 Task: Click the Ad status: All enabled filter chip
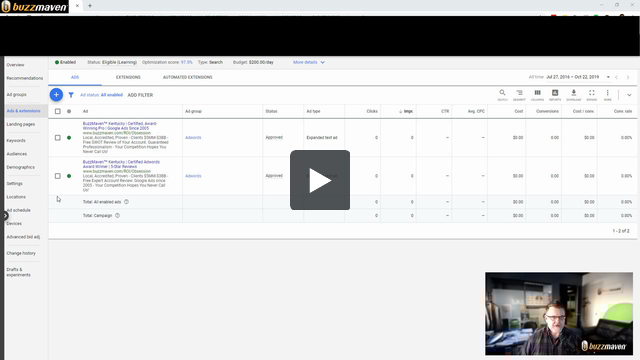[101, 95]
